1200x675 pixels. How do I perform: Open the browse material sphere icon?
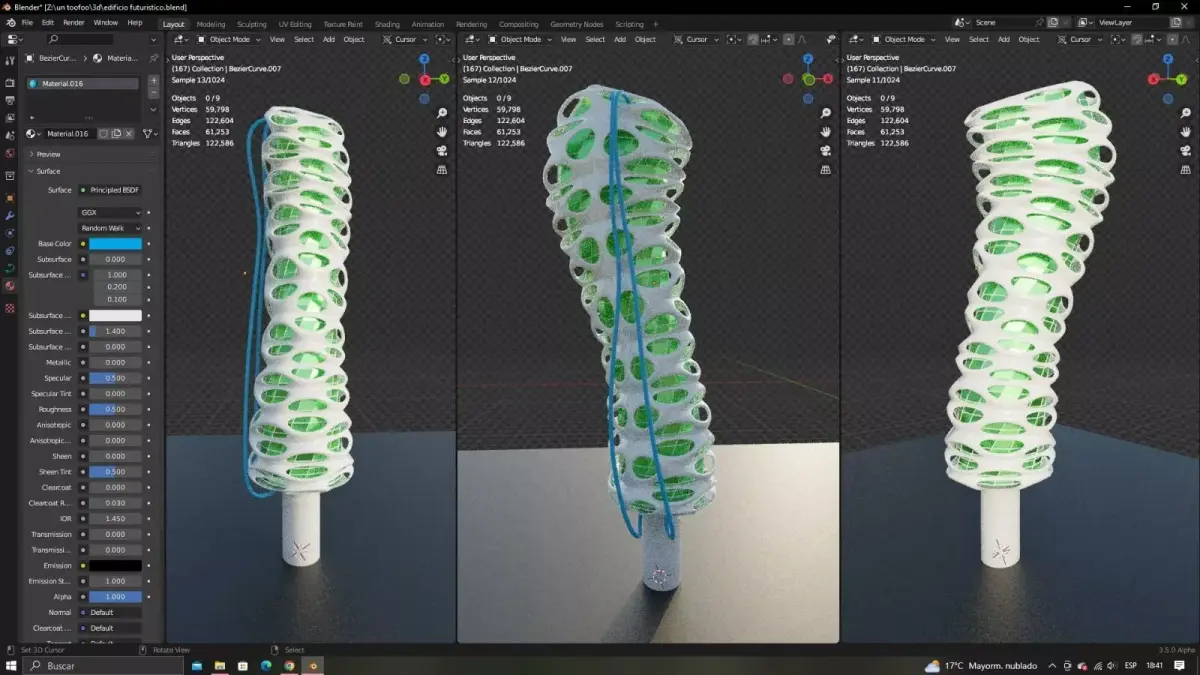pyautogui.click(x=33, y=133)
